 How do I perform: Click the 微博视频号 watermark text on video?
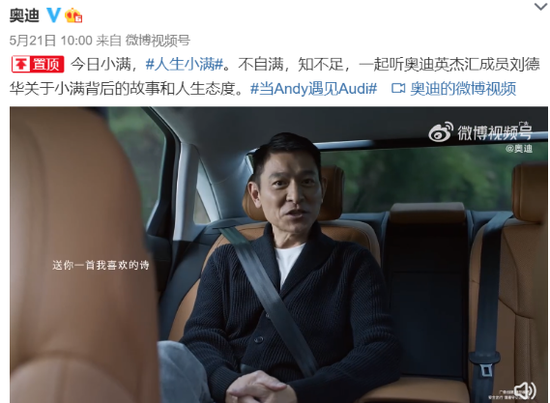tap(495, 133)
